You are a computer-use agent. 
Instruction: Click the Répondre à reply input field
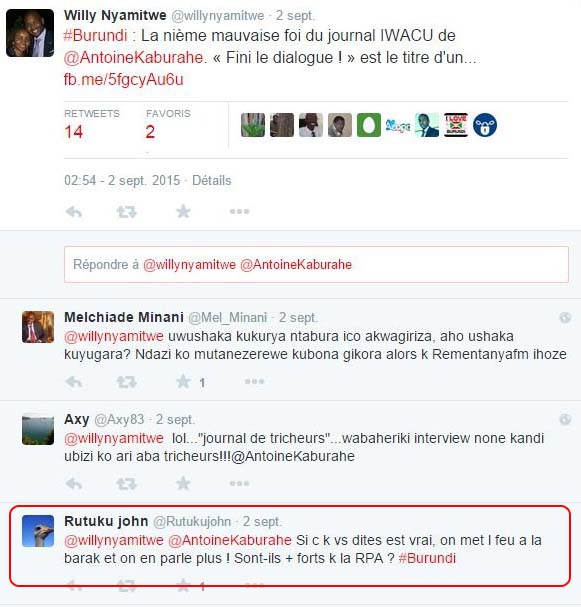[316, 264]
